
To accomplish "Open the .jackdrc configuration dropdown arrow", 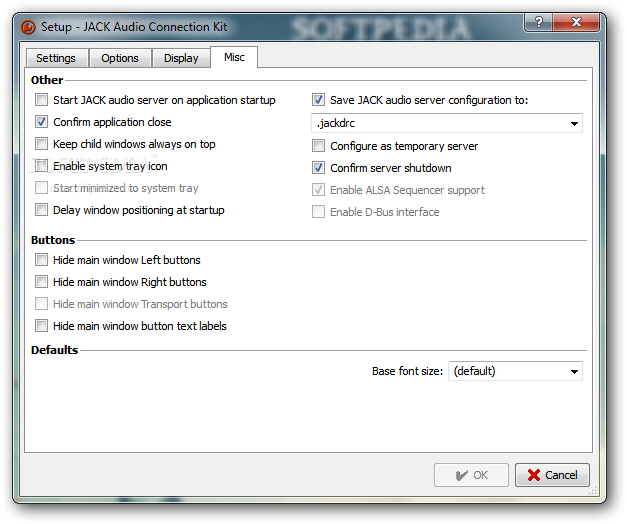I will (x=574, y=124).
